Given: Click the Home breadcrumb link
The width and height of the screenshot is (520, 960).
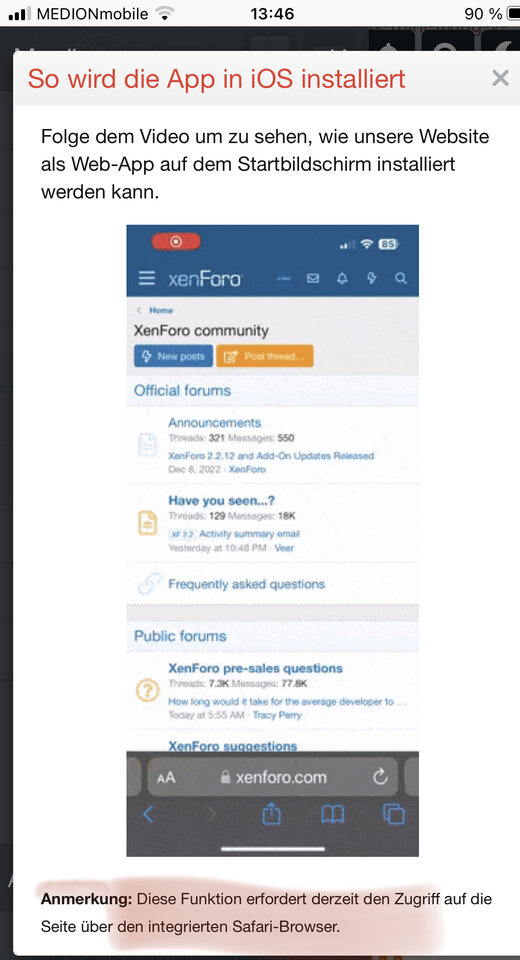Looking at the screenshot, I should click(x=161, y=310).
